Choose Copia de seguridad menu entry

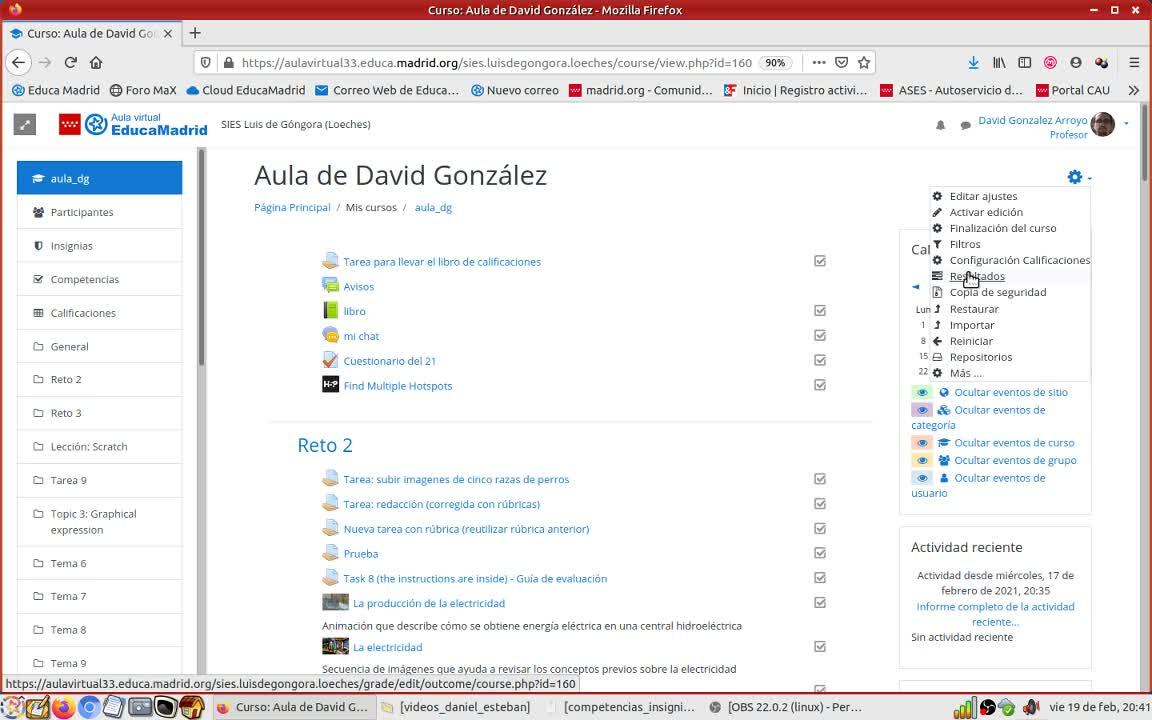[998, 292]
